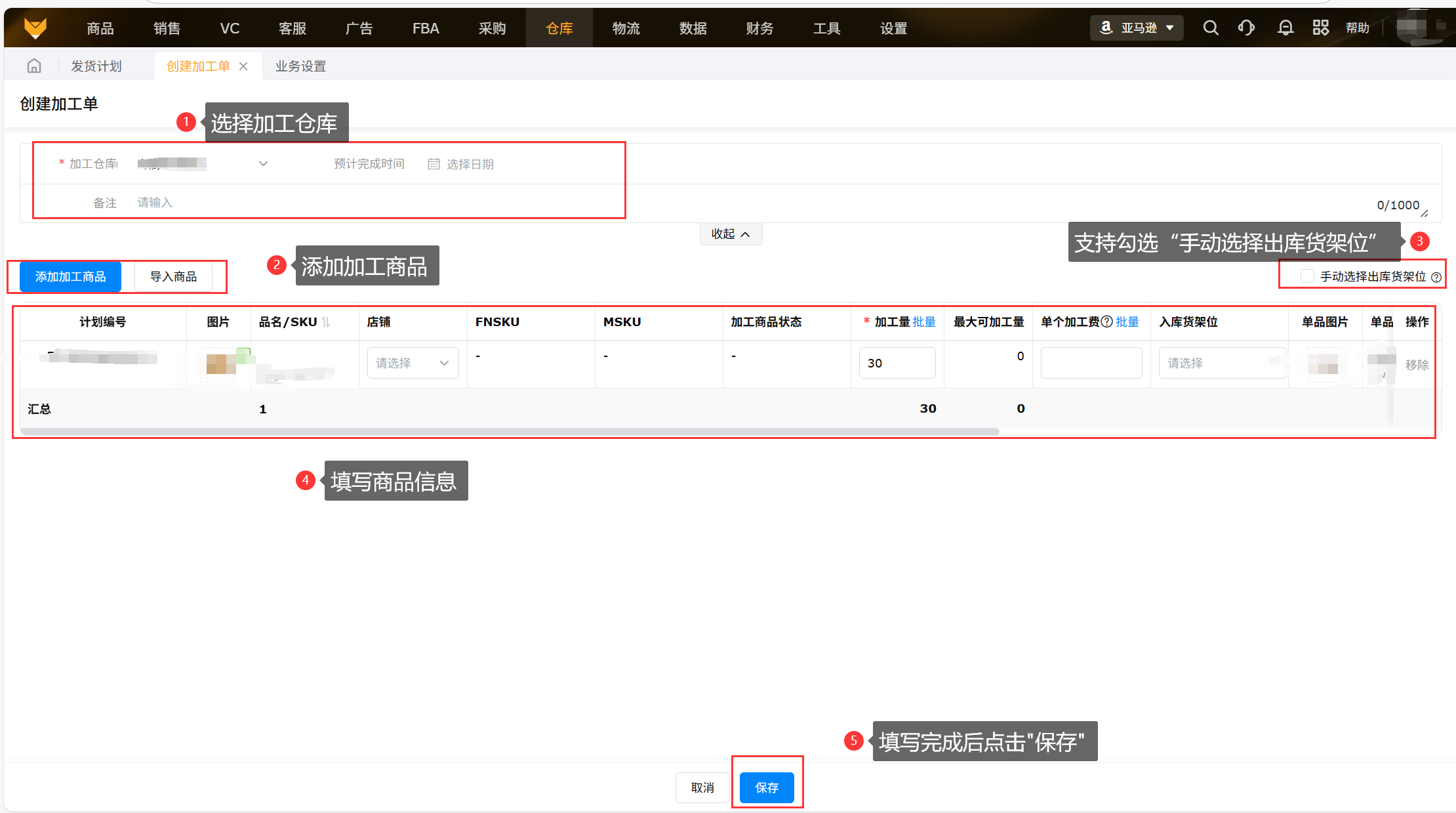Viewport: 1456px width, 813px height.
Task: Open the 仓库 menu in navigation
Action: tap(559, 28)
